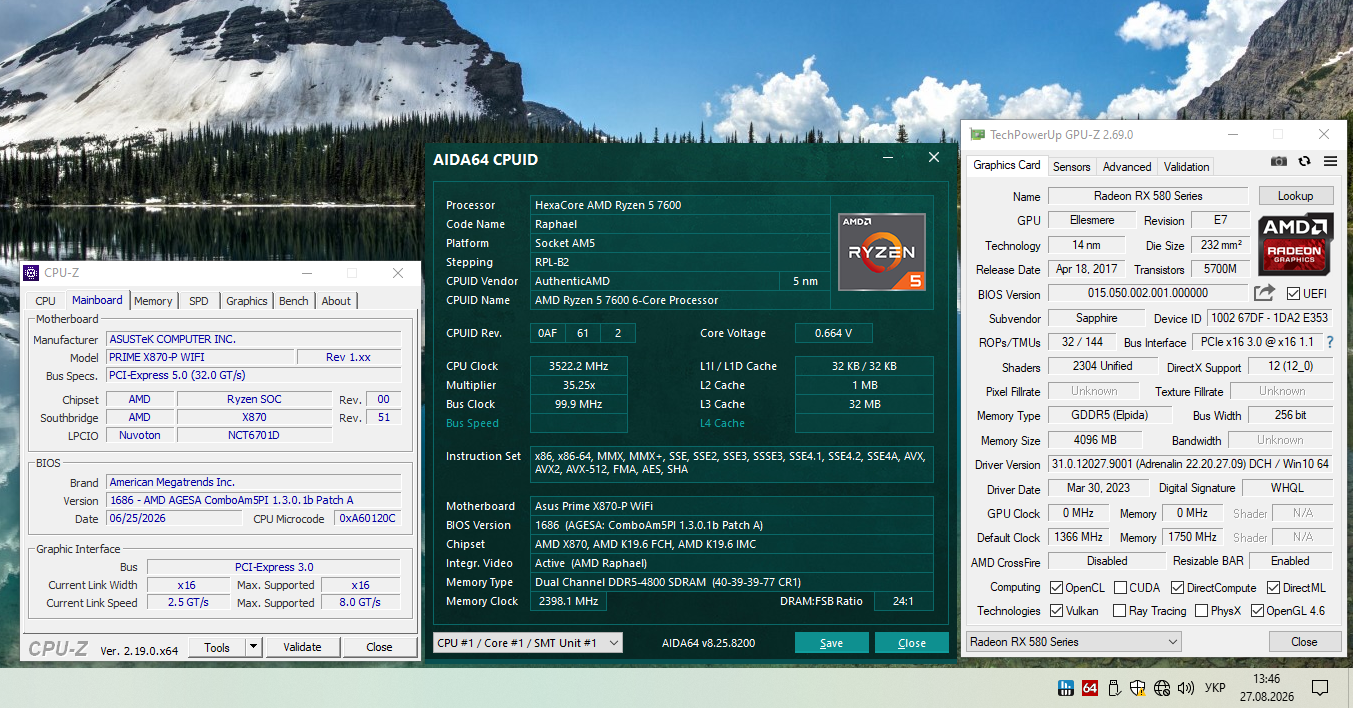
Task: Click the safely remove hardware tray icon
Action: [x=1114, y=688]
